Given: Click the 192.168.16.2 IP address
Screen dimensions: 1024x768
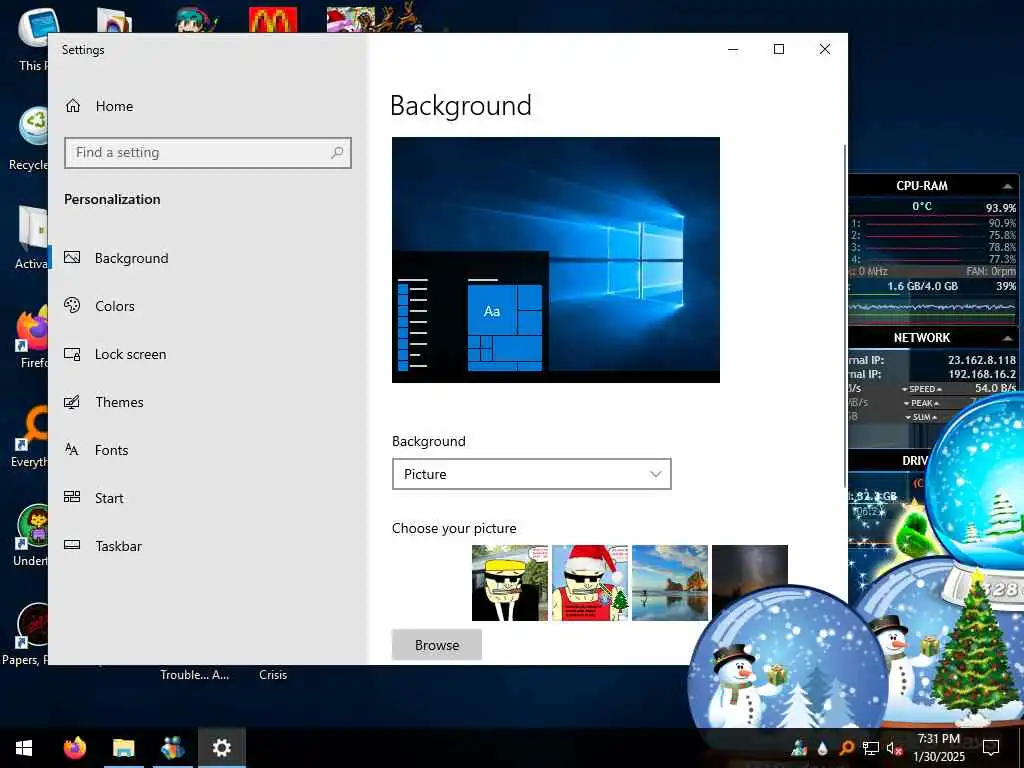Looking at the screenshot, I should (982, 374).
